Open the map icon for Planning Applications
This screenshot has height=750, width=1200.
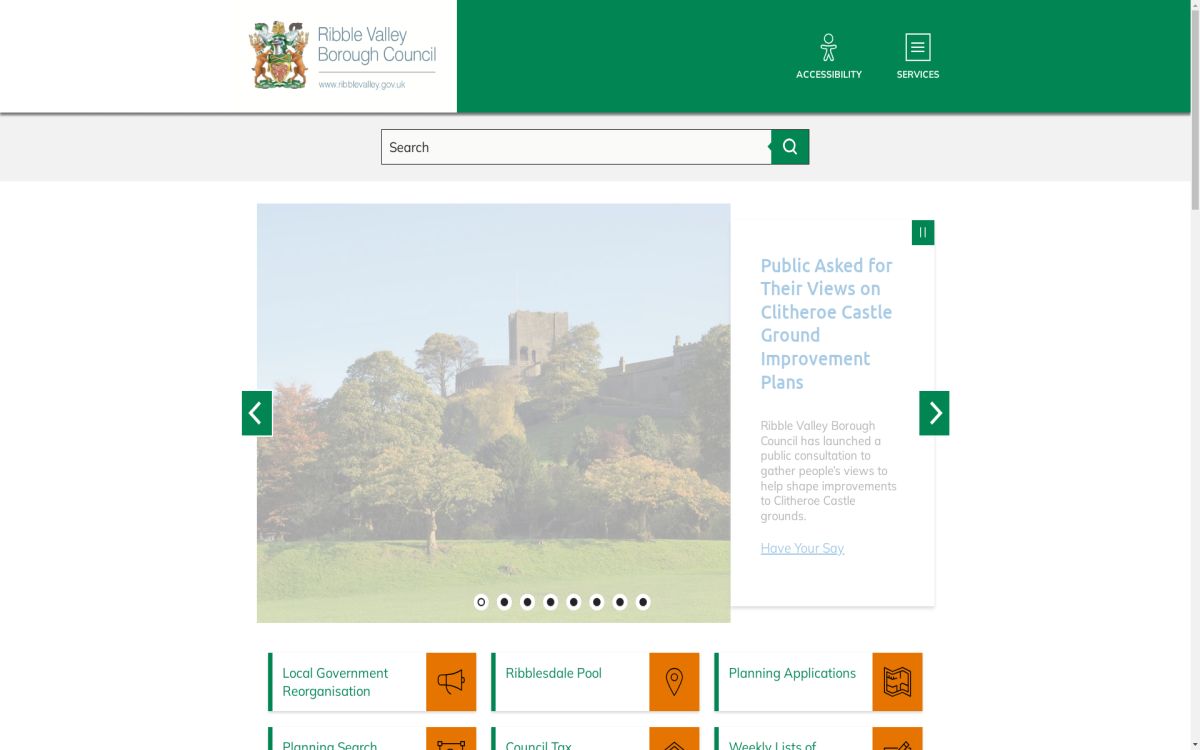point(897,682)
